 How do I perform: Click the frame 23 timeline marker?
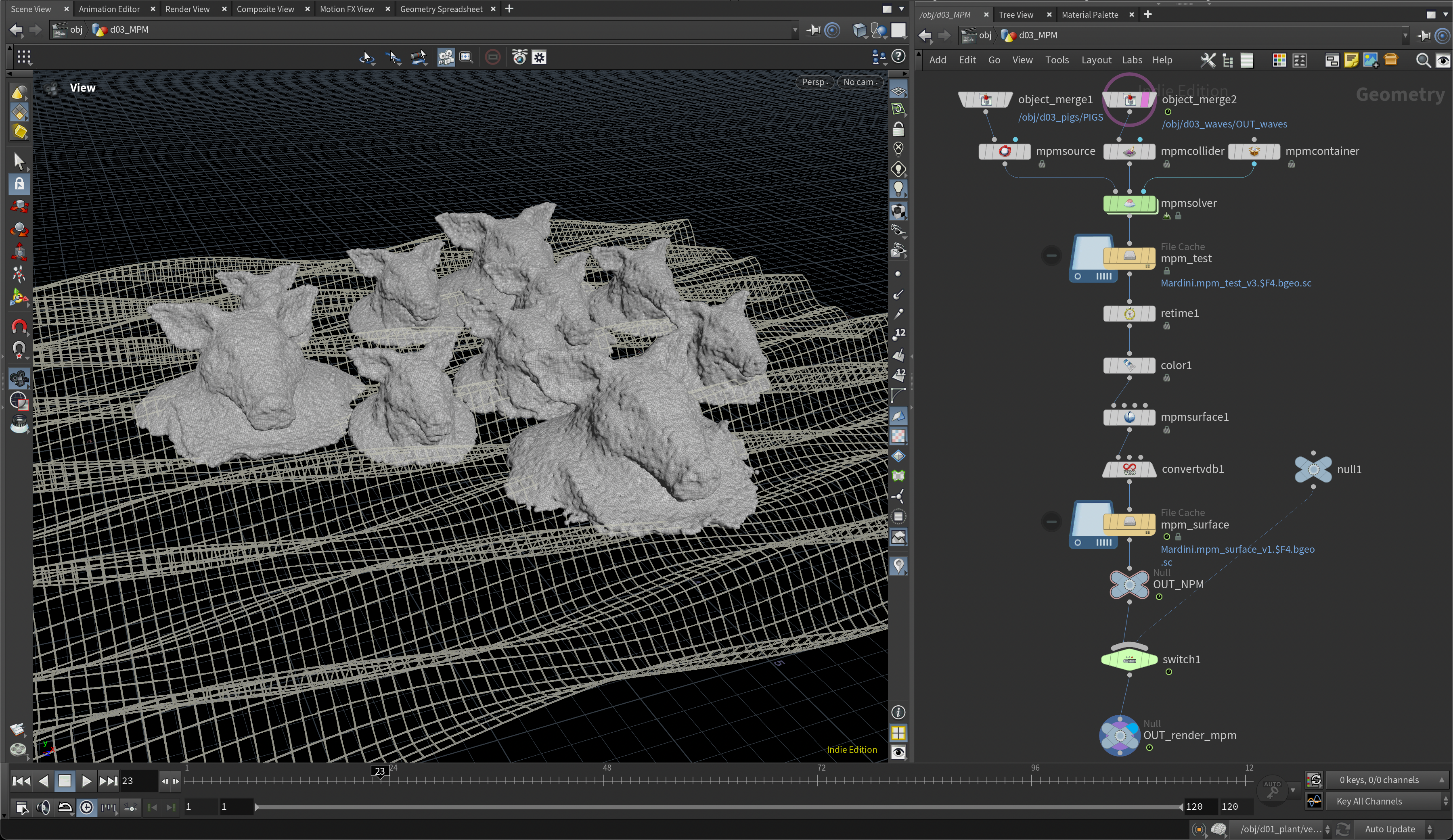click(x=379, y=771)
